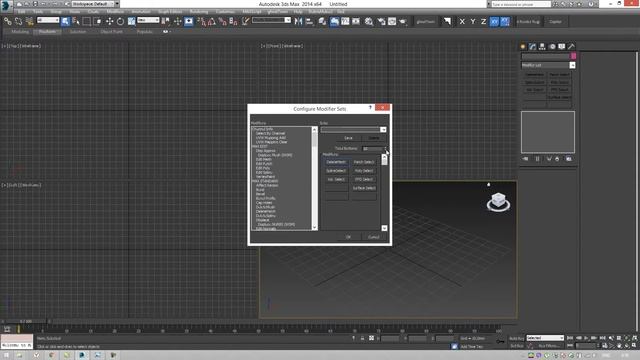Open the Render Setup icon

point(381,21)
